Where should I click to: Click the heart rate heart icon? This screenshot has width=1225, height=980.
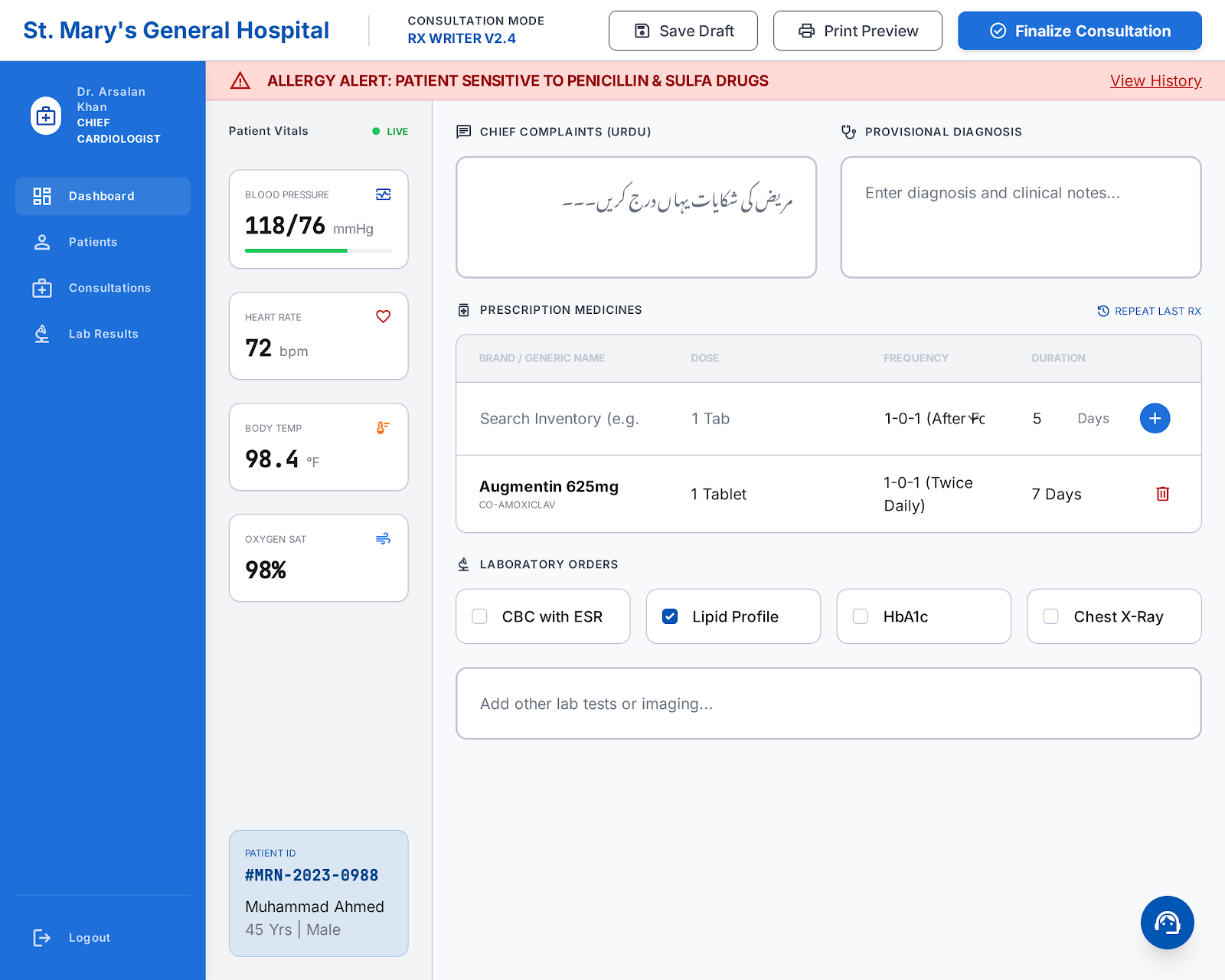click(x=384, y=317)
